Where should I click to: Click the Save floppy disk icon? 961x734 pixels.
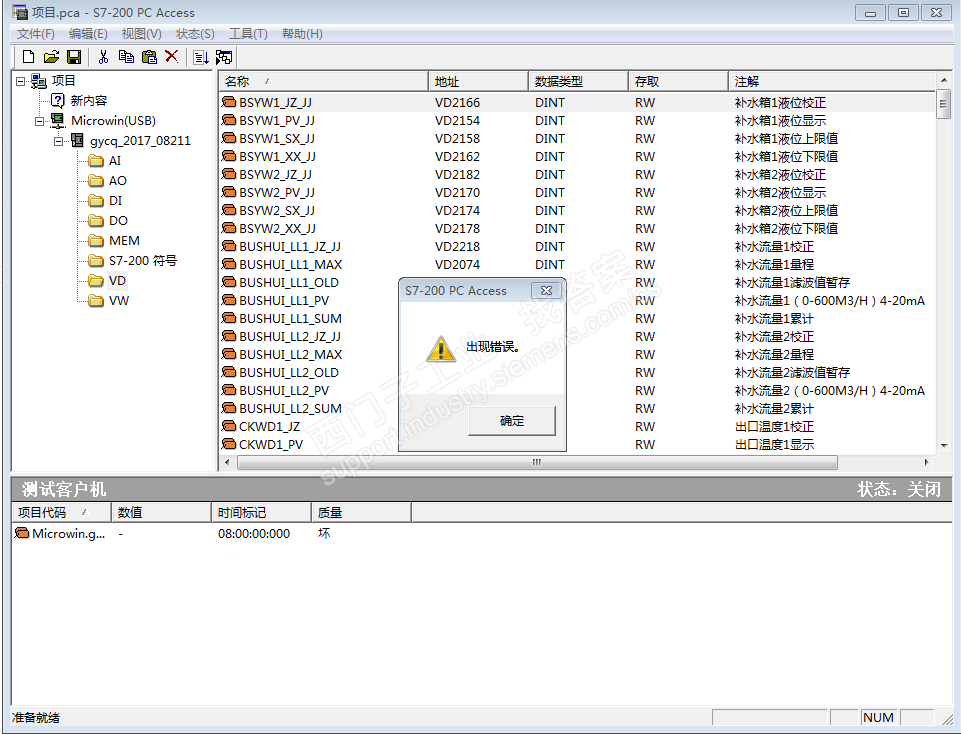[x=74, y=57]
